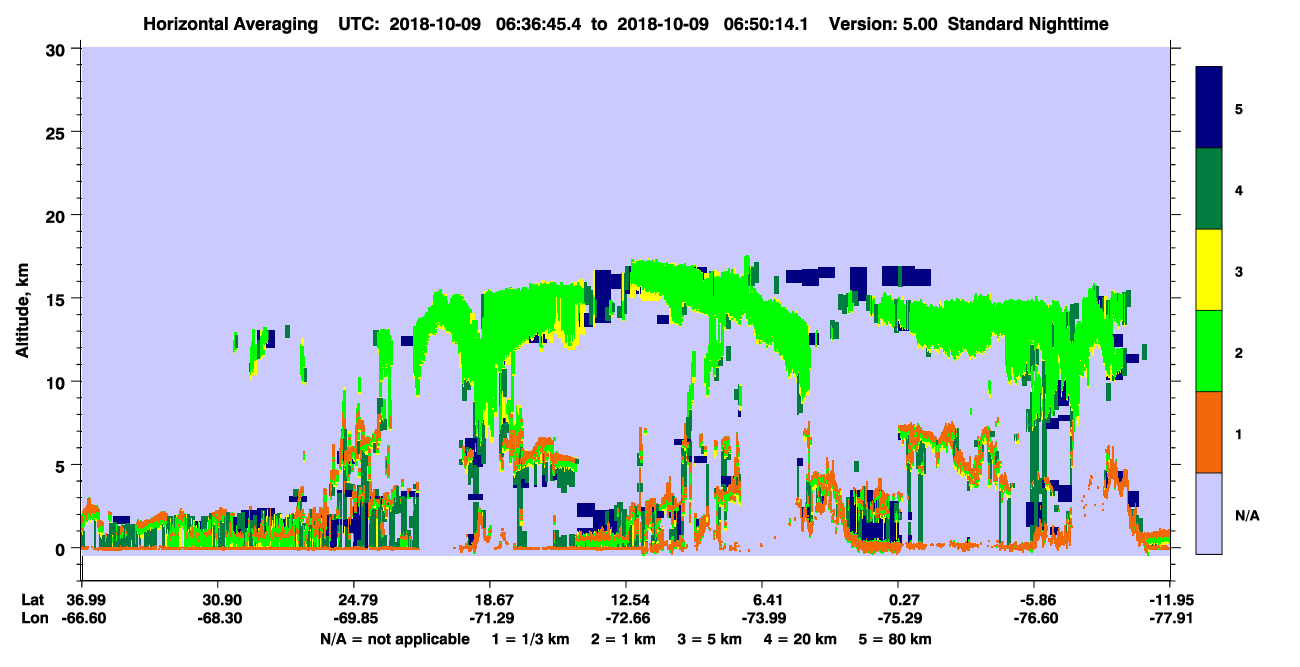Click legend text '5 = 80 km'
This screenshot has width=1300, height=667.
click(895, 639)
